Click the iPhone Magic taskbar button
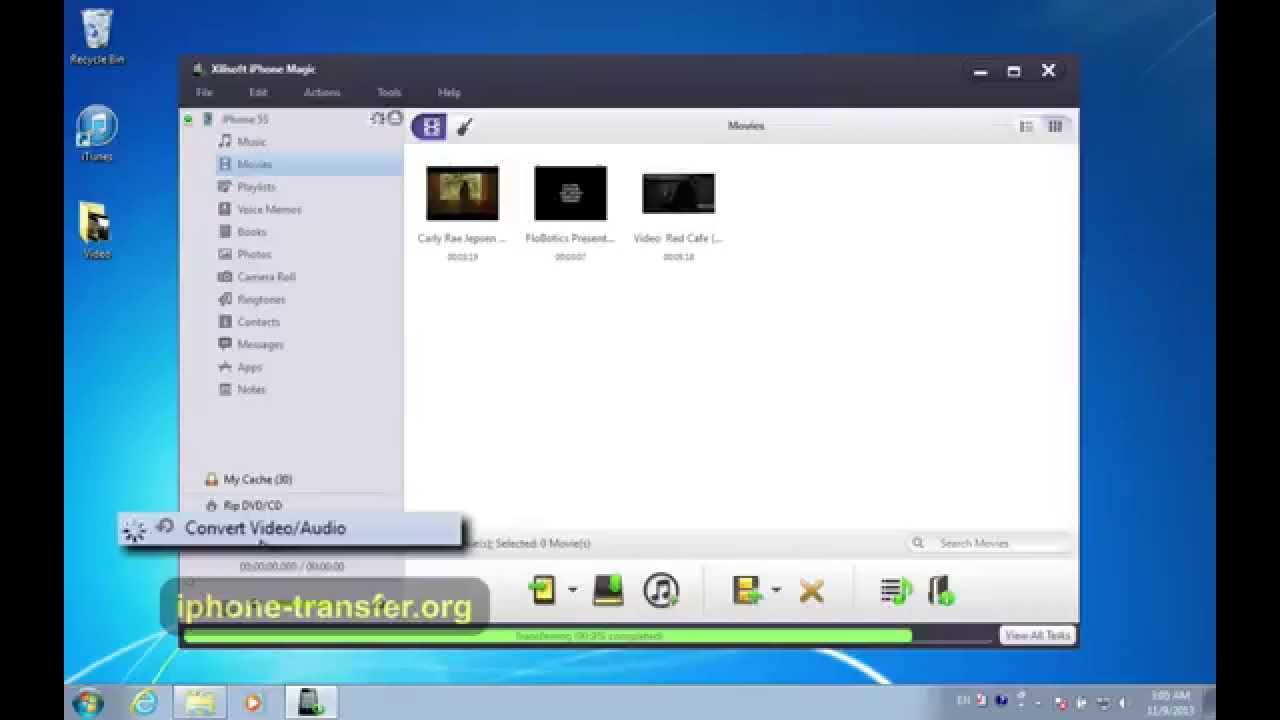The width and height of the screenshot is (1280, 720). [x=310, y=703]
